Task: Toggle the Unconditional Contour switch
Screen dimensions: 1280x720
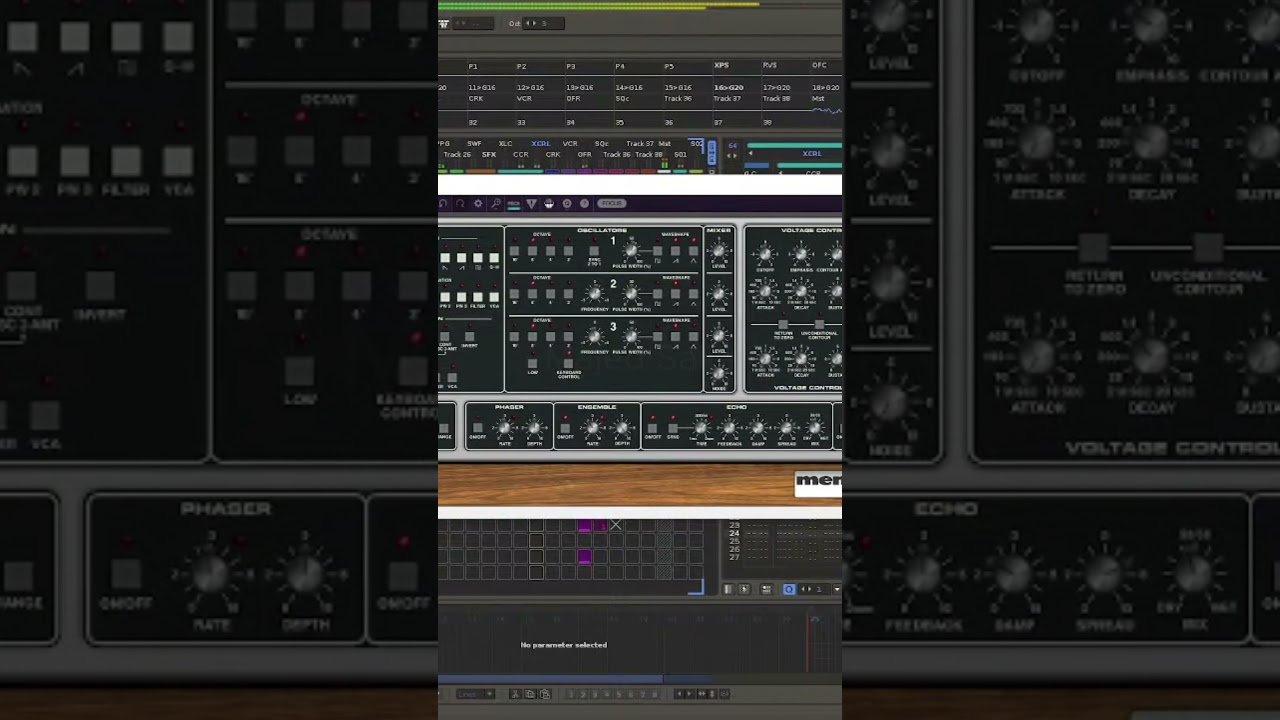Action: tap(819, 324)
